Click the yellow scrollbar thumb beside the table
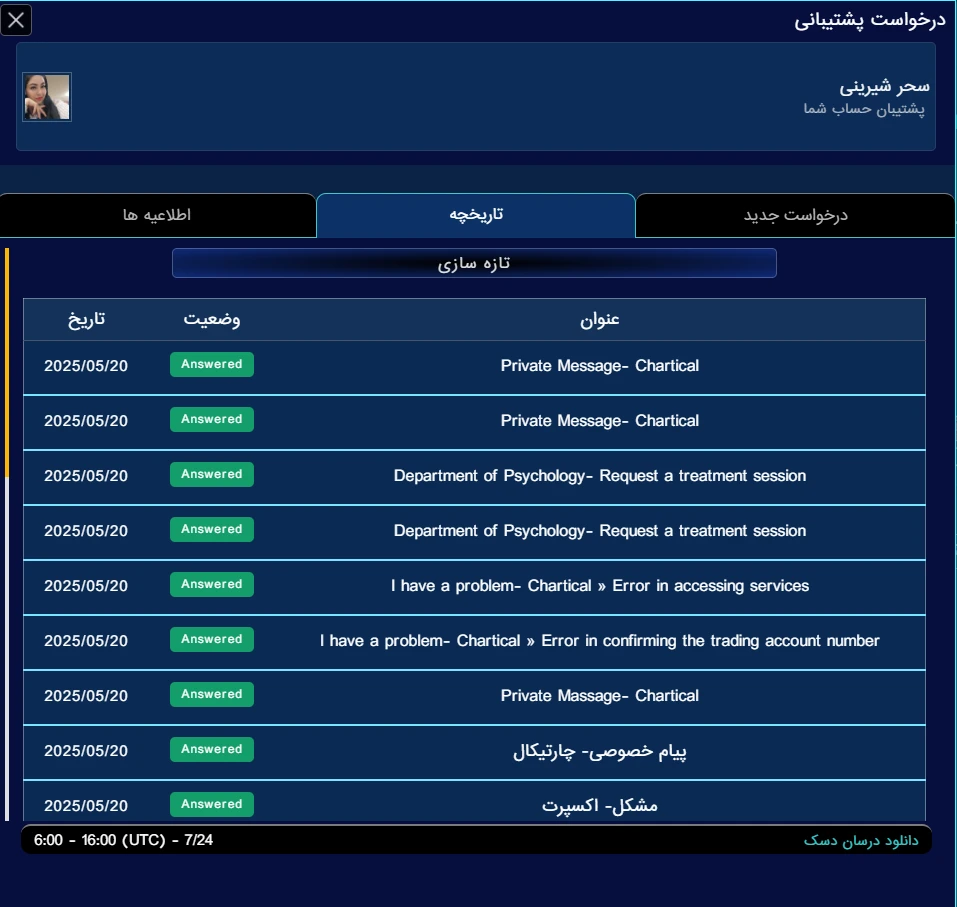The width and height of the screenshot is (957, 907). 7,360
